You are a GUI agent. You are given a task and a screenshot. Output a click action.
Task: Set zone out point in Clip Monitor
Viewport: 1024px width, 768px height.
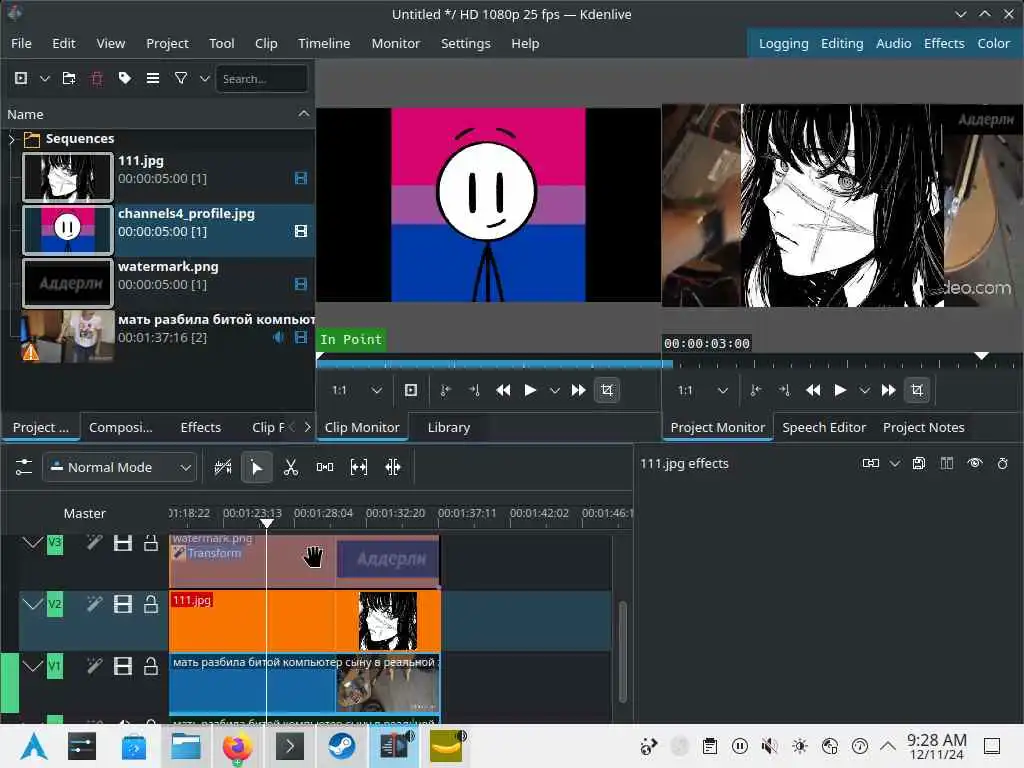click(474, 391)
